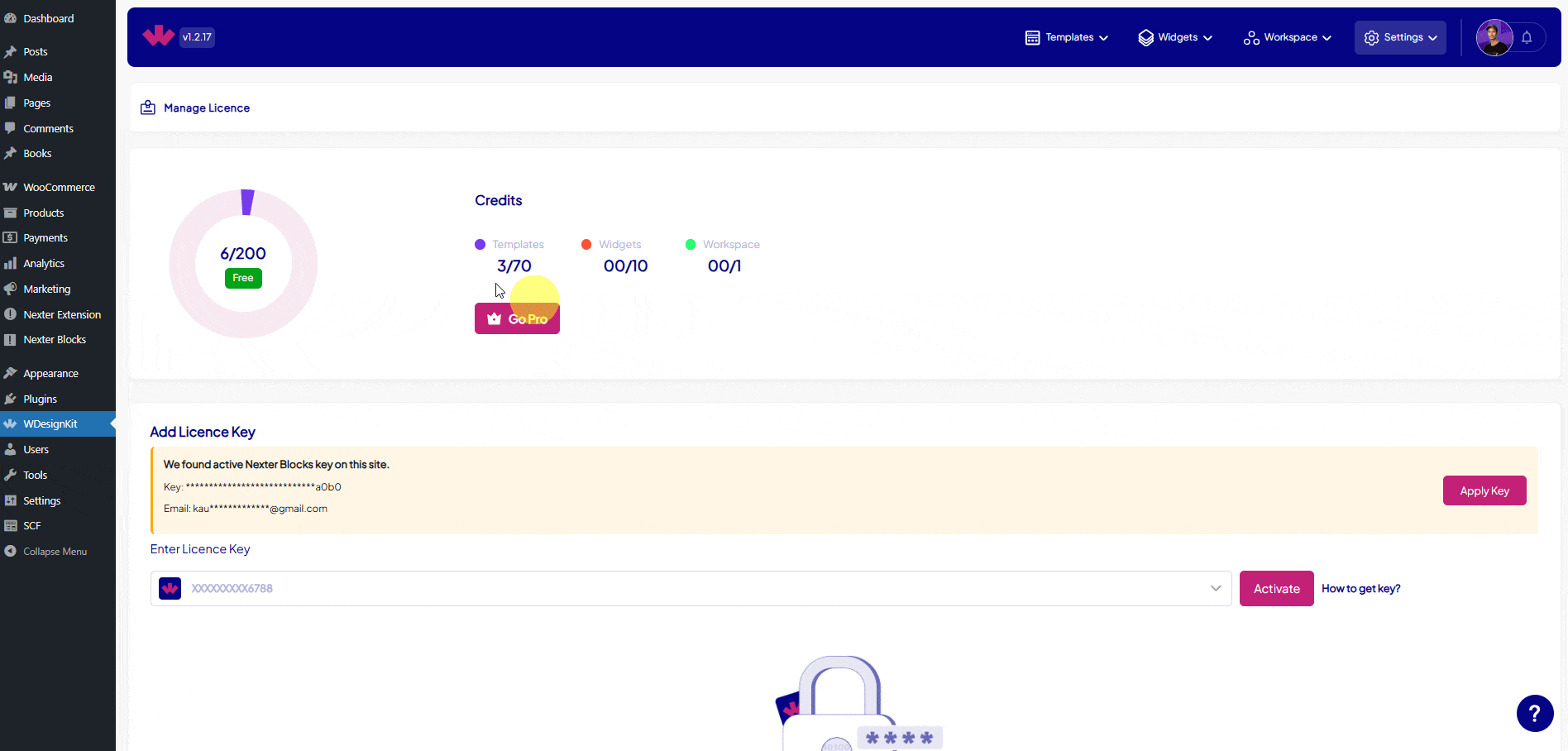This screenshot has height=751, width=1568.
Task: Click the red Widgets legend dot
Action: tap(586, 244)
